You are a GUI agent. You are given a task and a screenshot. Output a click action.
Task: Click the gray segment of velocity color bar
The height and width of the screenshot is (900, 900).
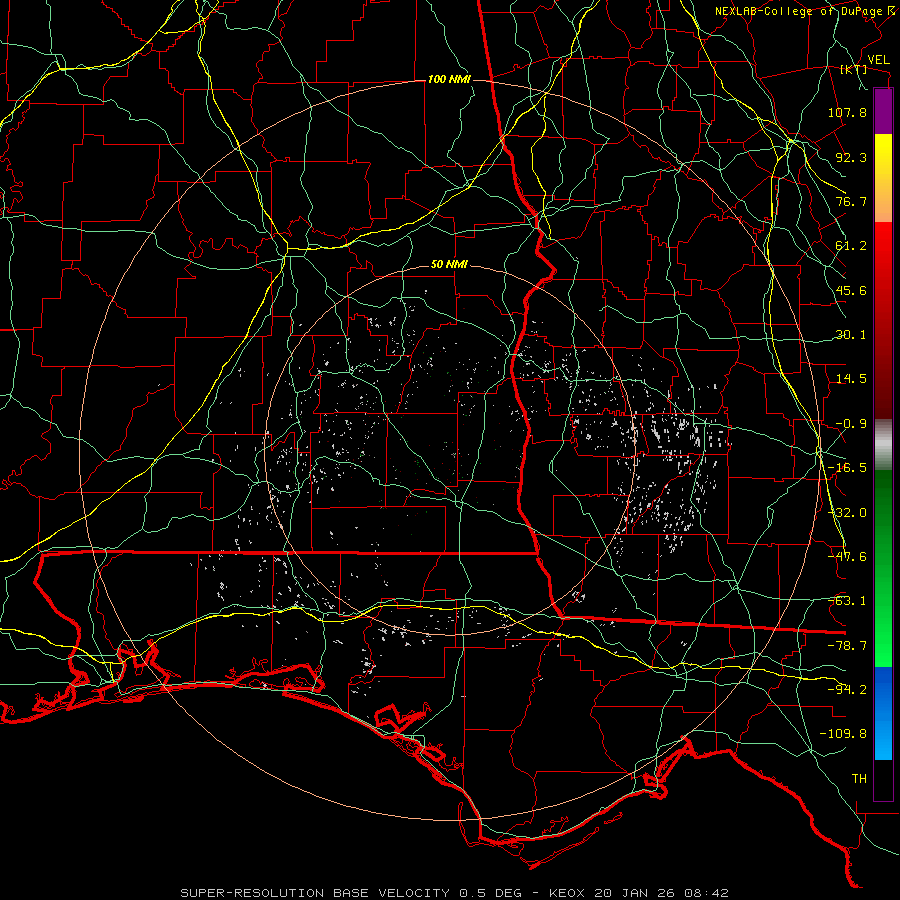pos(883,445)
